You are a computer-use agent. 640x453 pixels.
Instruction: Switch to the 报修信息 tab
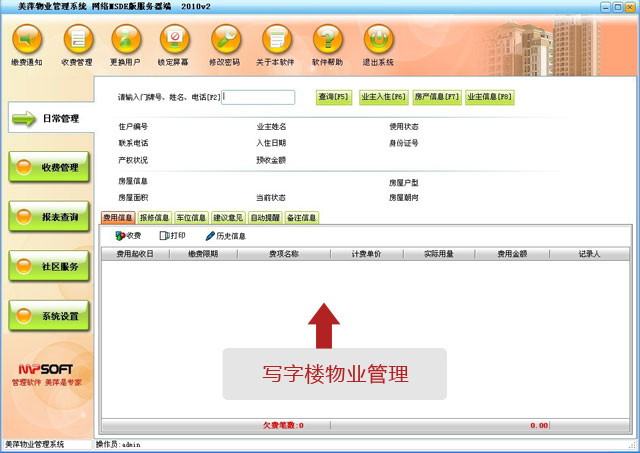tap(154, 218)
